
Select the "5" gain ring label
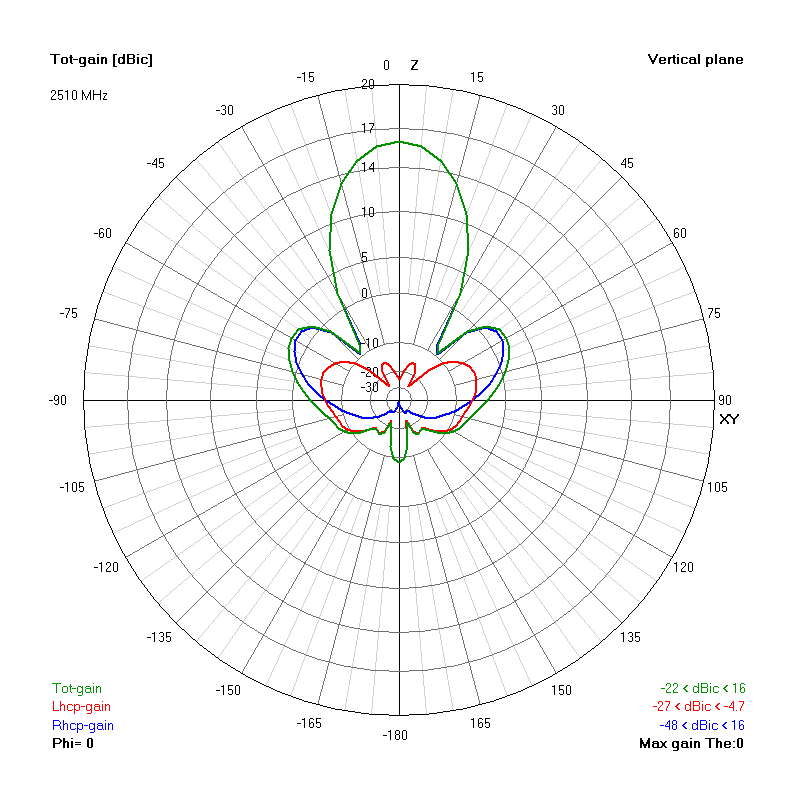[x=364, y=257]
